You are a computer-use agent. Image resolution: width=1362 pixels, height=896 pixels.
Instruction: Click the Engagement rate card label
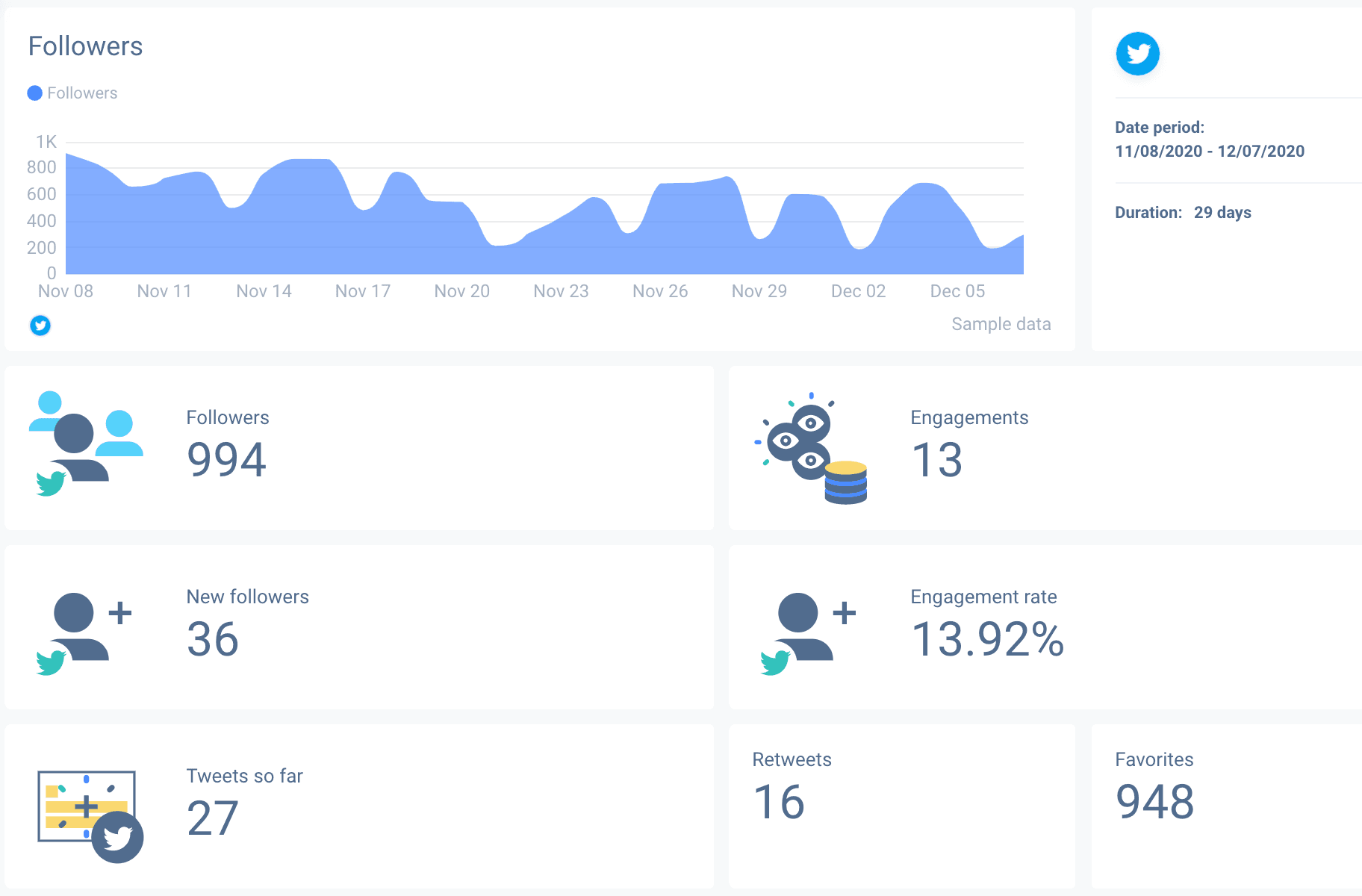tap(983, 597)
